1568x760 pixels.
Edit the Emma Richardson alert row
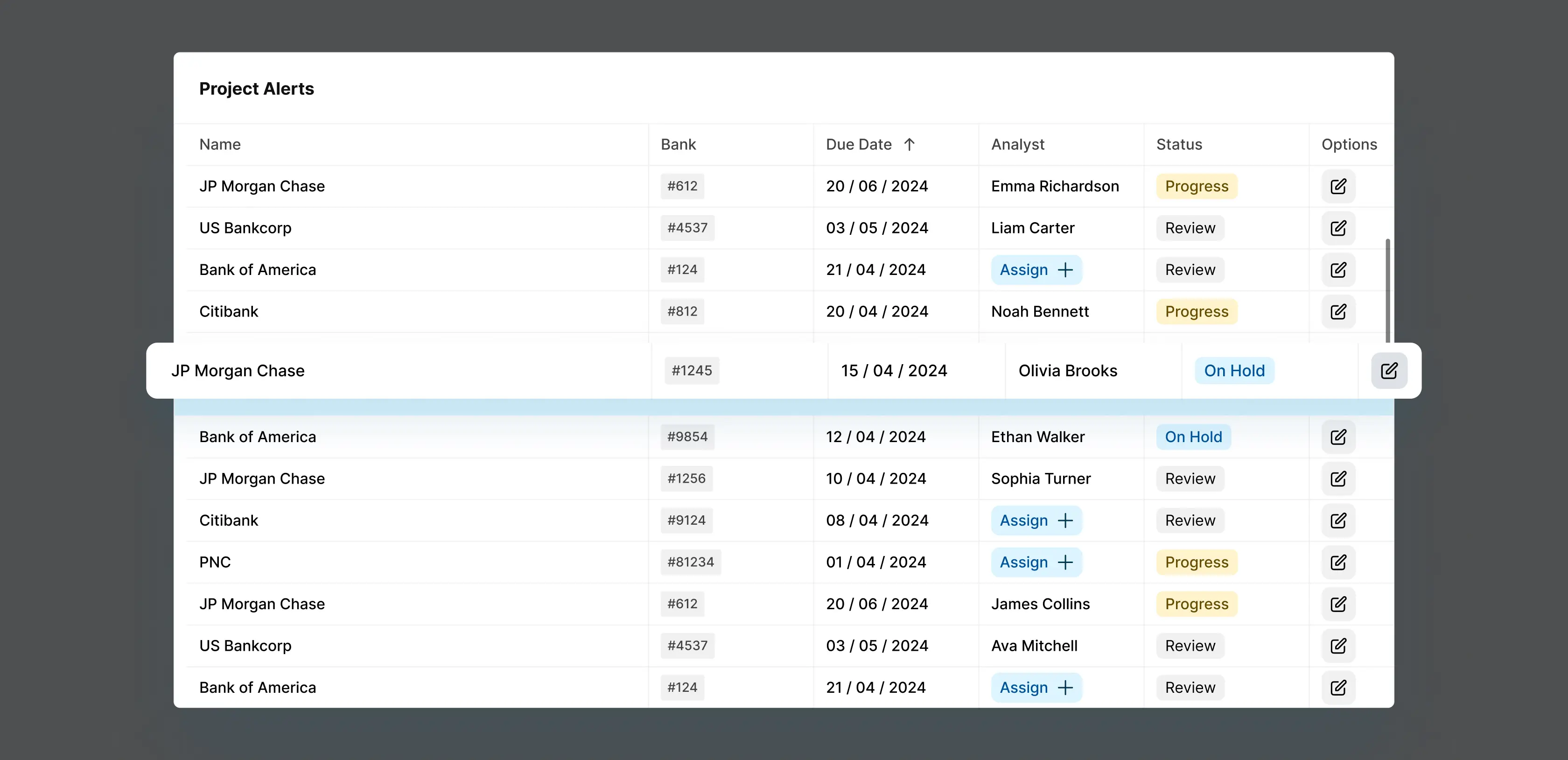[1338, 186]
